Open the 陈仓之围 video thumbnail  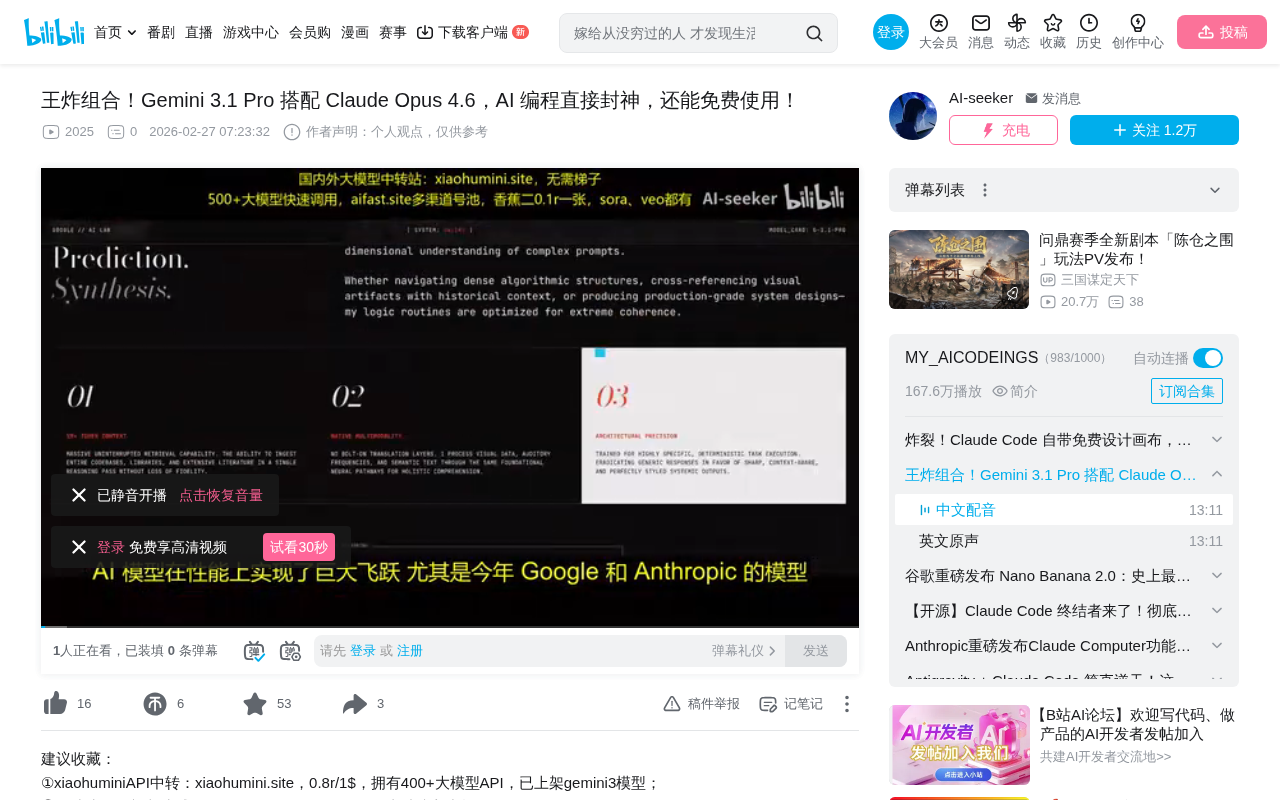coord(959,269)
